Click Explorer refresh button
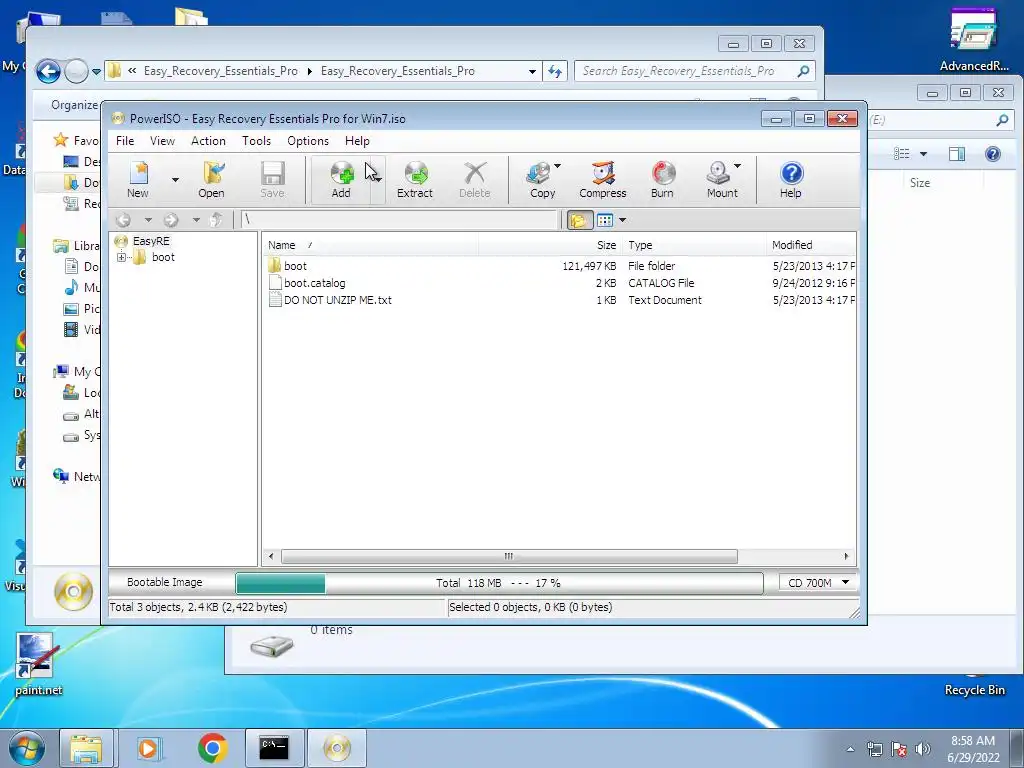Image resolution: width=1024 pixels, height=768 pixels. 554,71
